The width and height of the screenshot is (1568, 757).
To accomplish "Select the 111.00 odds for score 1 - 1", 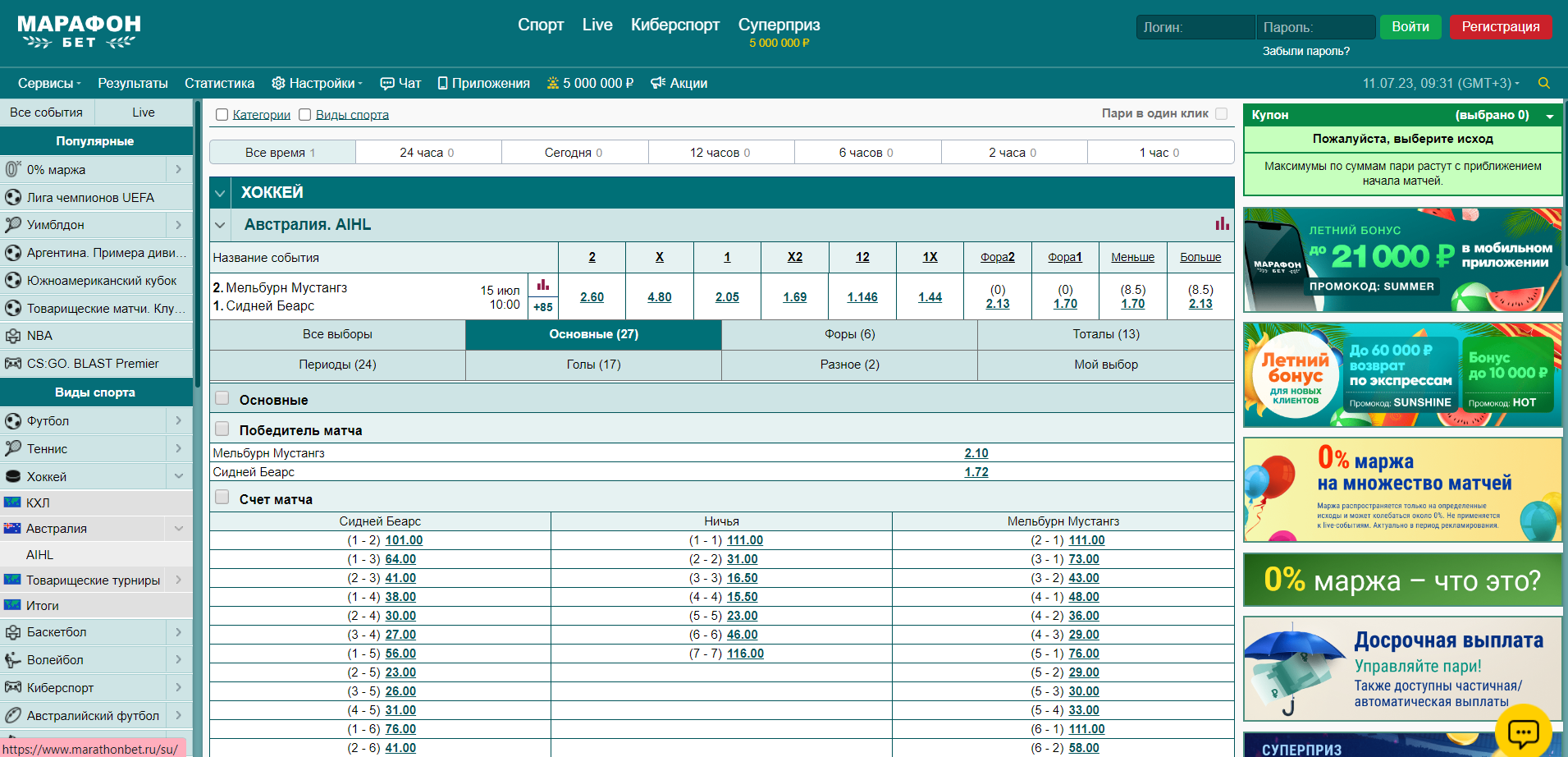I will click(745, 540).
